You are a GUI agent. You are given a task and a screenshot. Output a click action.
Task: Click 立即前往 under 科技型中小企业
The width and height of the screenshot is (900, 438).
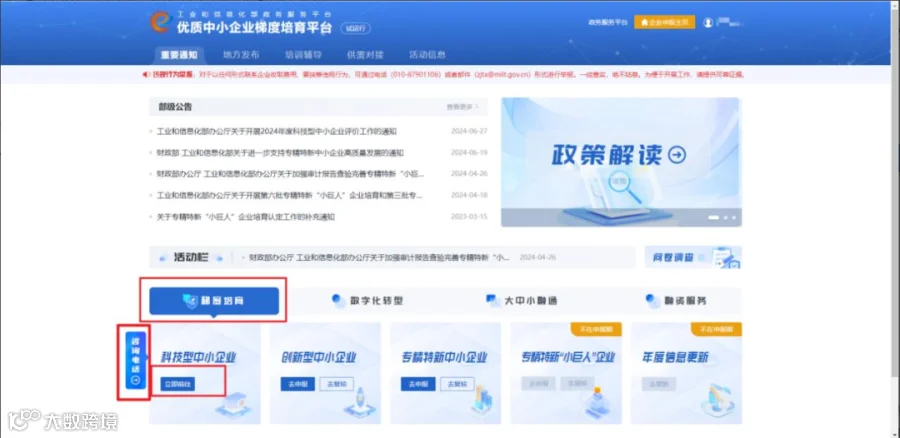pyautogui.click(x=177, y=384)
